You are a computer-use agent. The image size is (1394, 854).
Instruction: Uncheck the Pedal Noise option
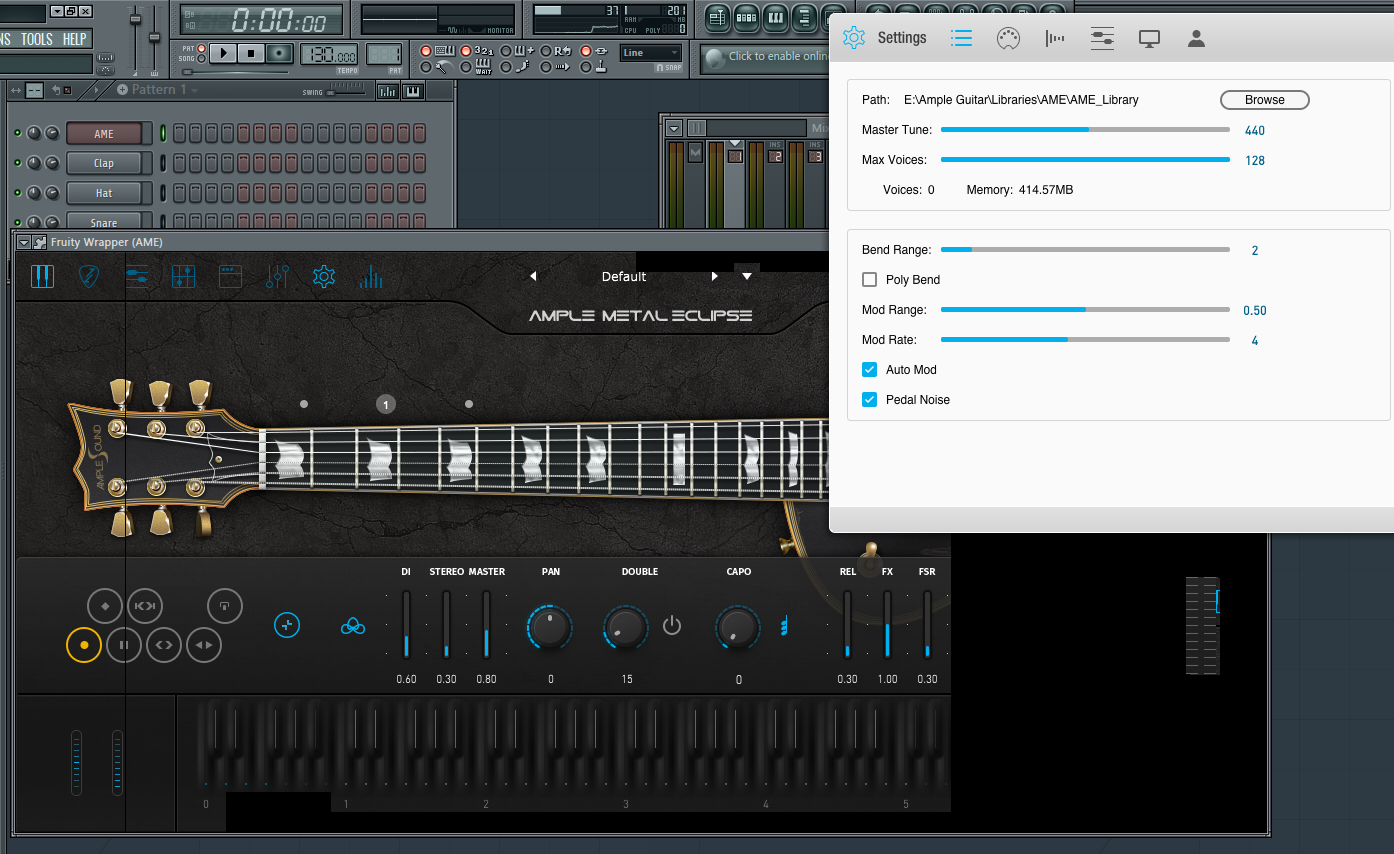(x=869, y=400)
